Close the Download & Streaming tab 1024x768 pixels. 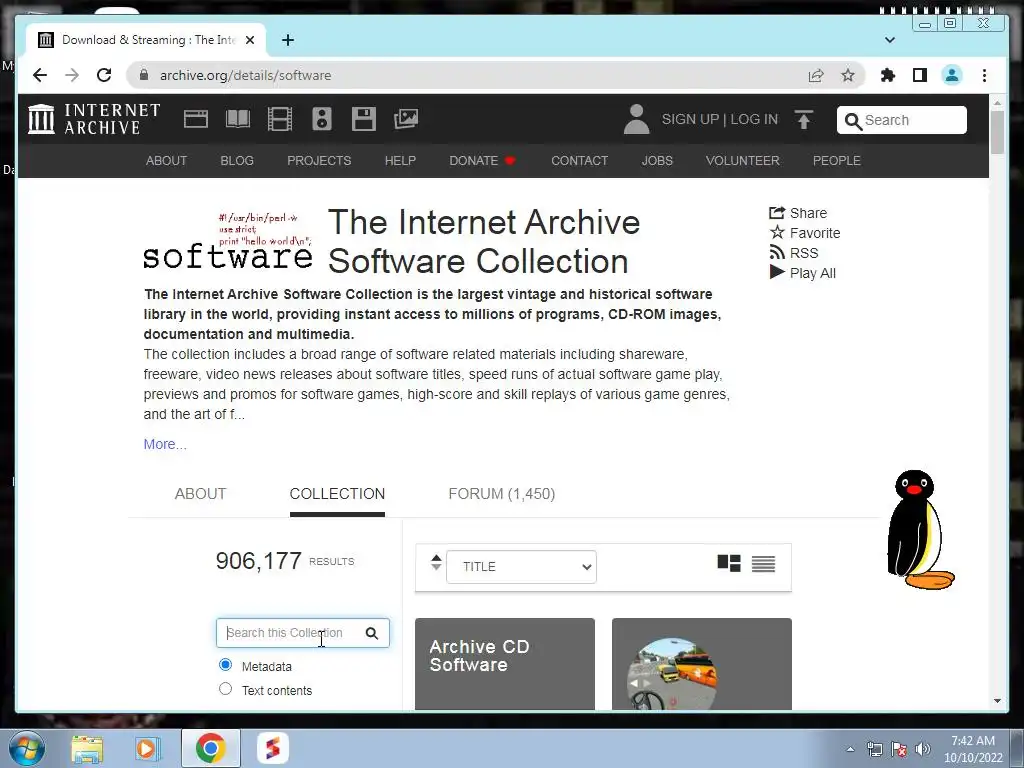(x=249, y=40)
